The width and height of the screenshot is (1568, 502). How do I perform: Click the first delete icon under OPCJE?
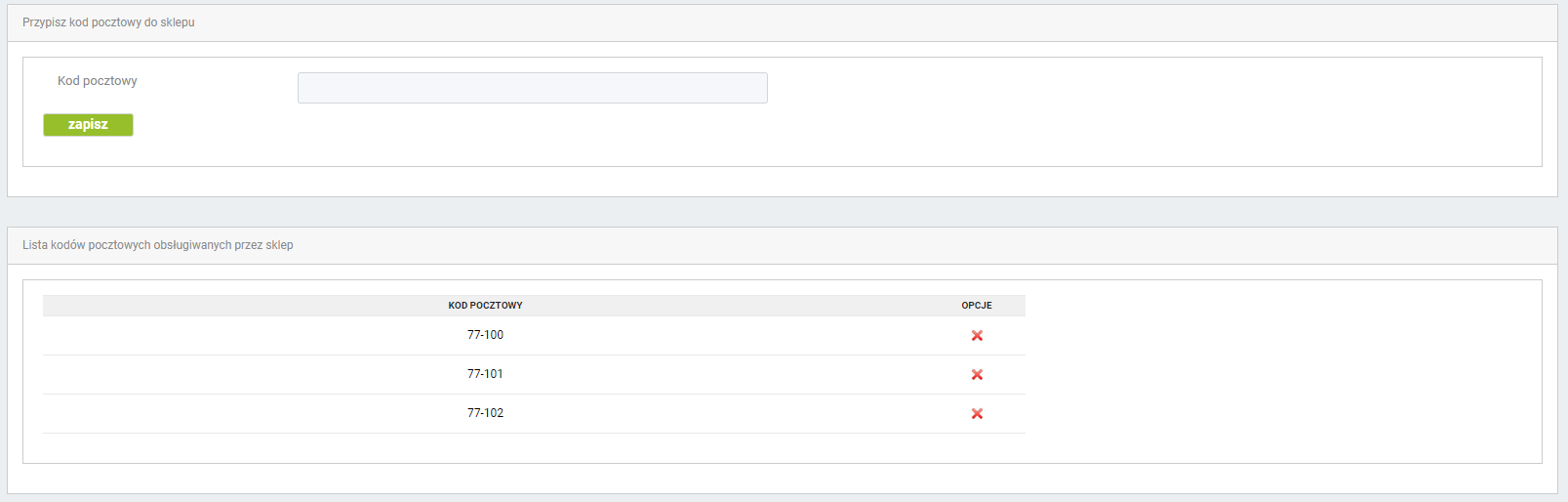(x=977, y=335)
